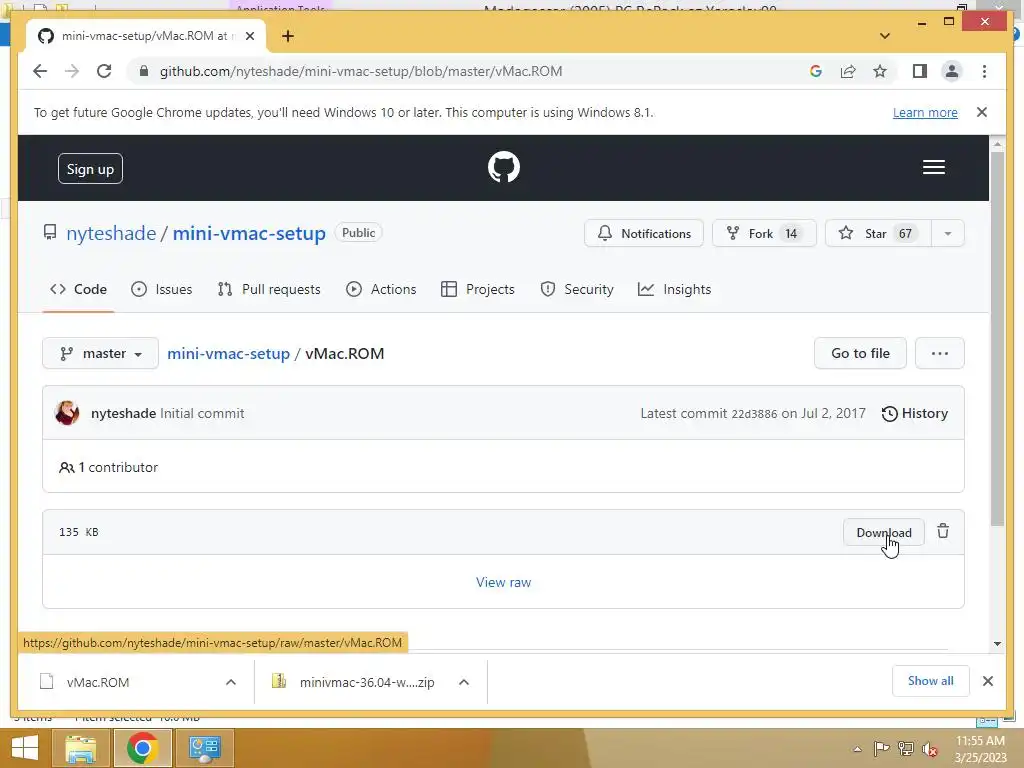Click the address bar URL

pyautogui.click(x=360, y=71)
